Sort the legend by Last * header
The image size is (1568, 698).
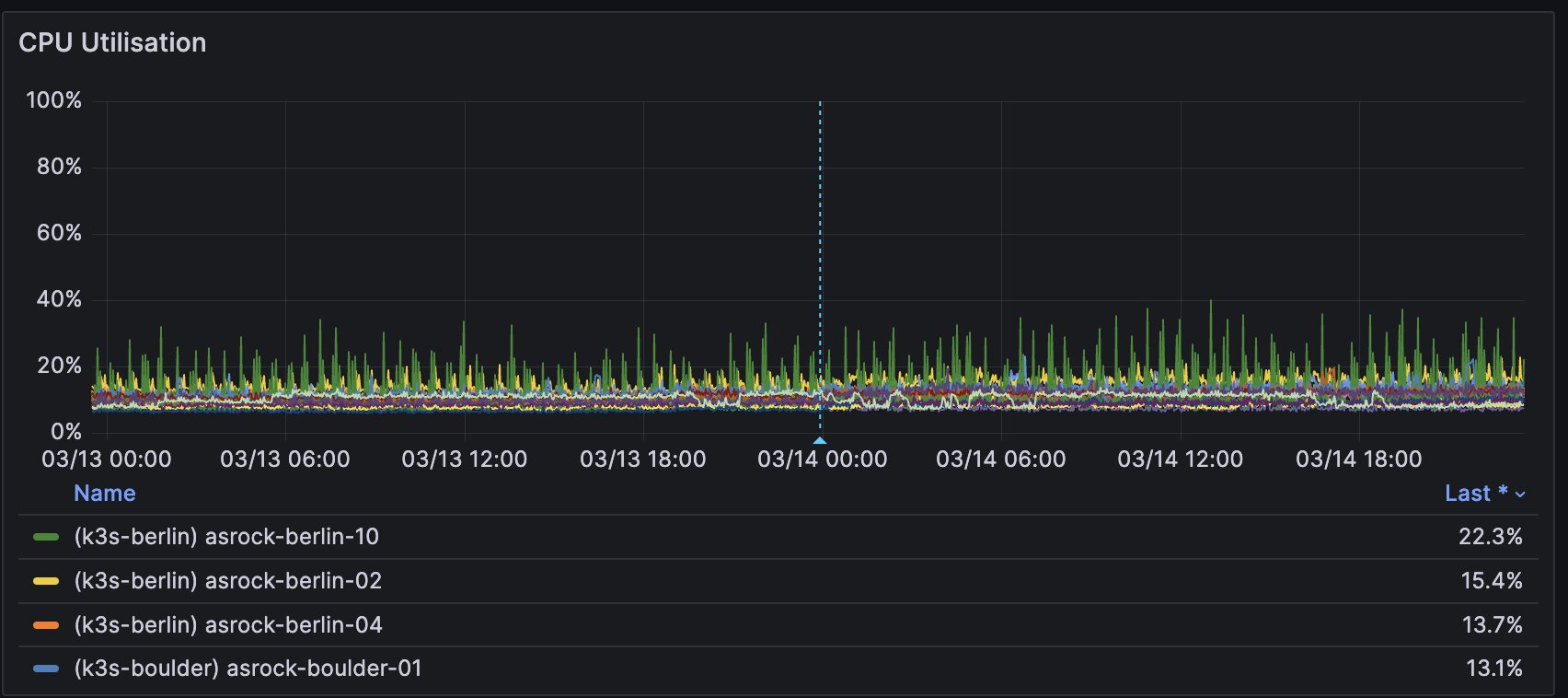(1475, 494)
